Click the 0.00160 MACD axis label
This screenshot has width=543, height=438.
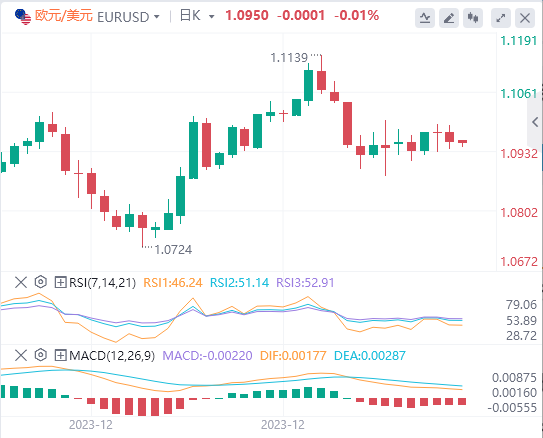click(x=514, y=393)
